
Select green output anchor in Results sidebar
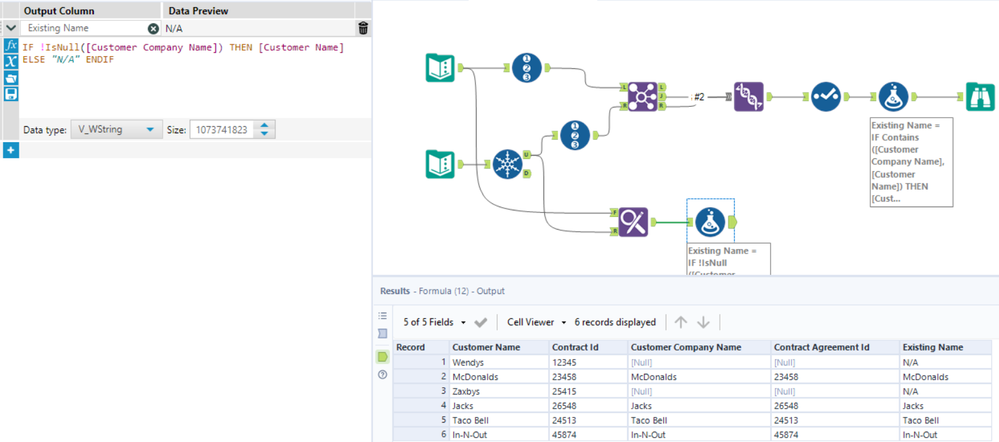click(x=382, y=357)
